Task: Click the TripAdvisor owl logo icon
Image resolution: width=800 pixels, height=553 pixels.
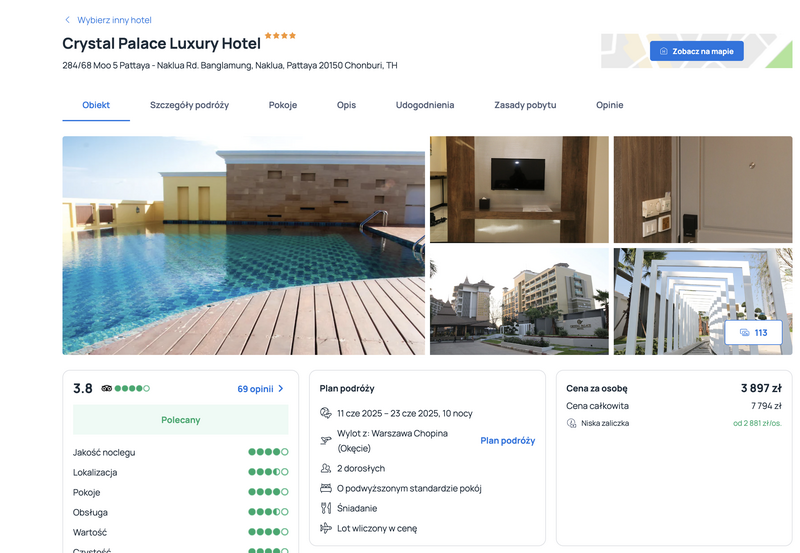Action: point(106,388)
